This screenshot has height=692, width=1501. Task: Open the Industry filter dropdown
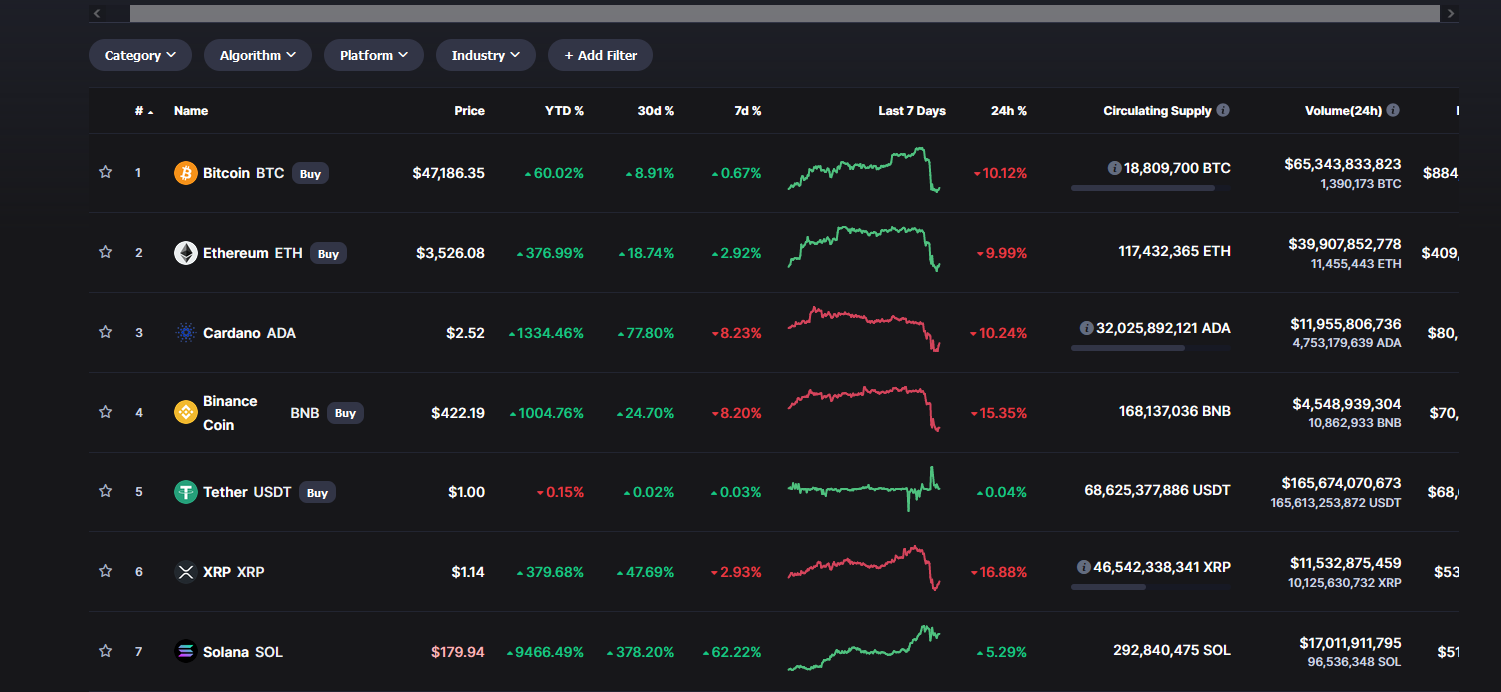point(485,55)
